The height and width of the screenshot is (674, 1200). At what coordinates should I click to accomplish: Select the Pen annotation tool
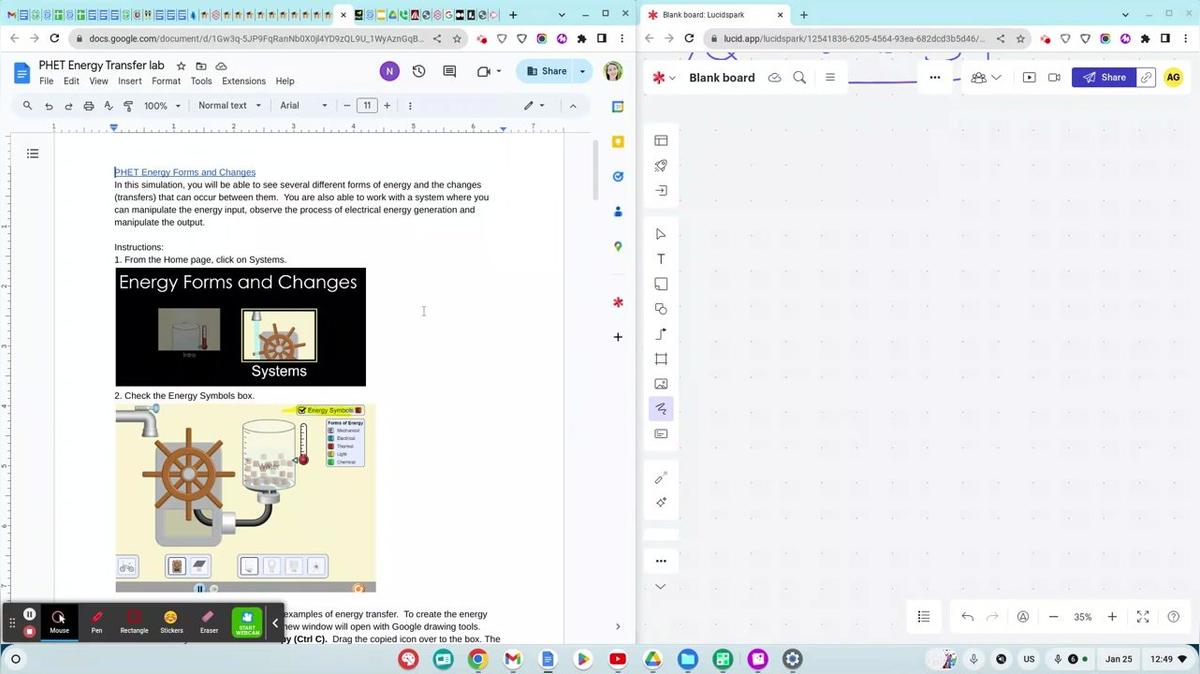[97, 621]
